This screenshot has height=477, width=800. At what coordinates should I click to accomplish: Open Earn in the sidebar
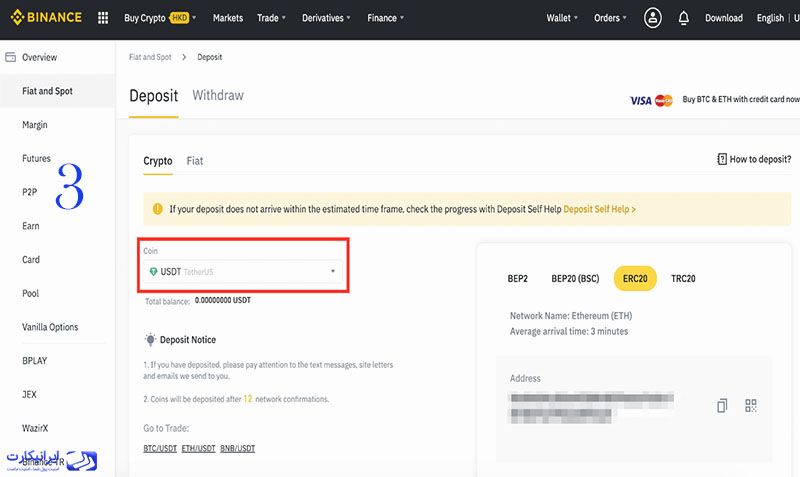(x=31, y=225)
